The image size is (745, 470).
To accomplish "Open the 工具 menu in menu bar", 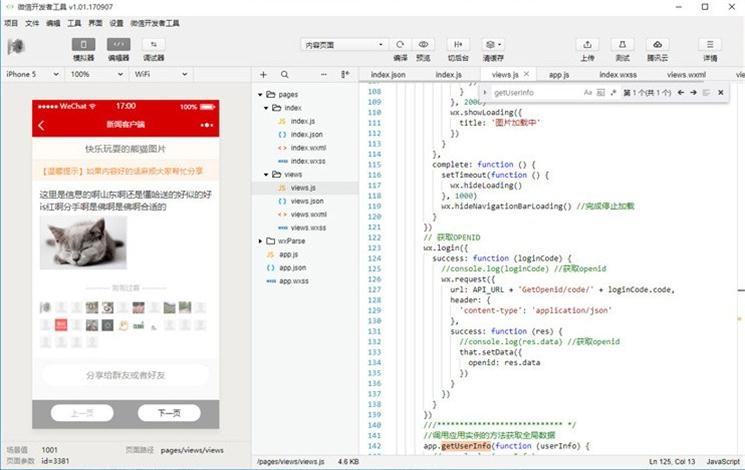I will click(x=74, y=21).
